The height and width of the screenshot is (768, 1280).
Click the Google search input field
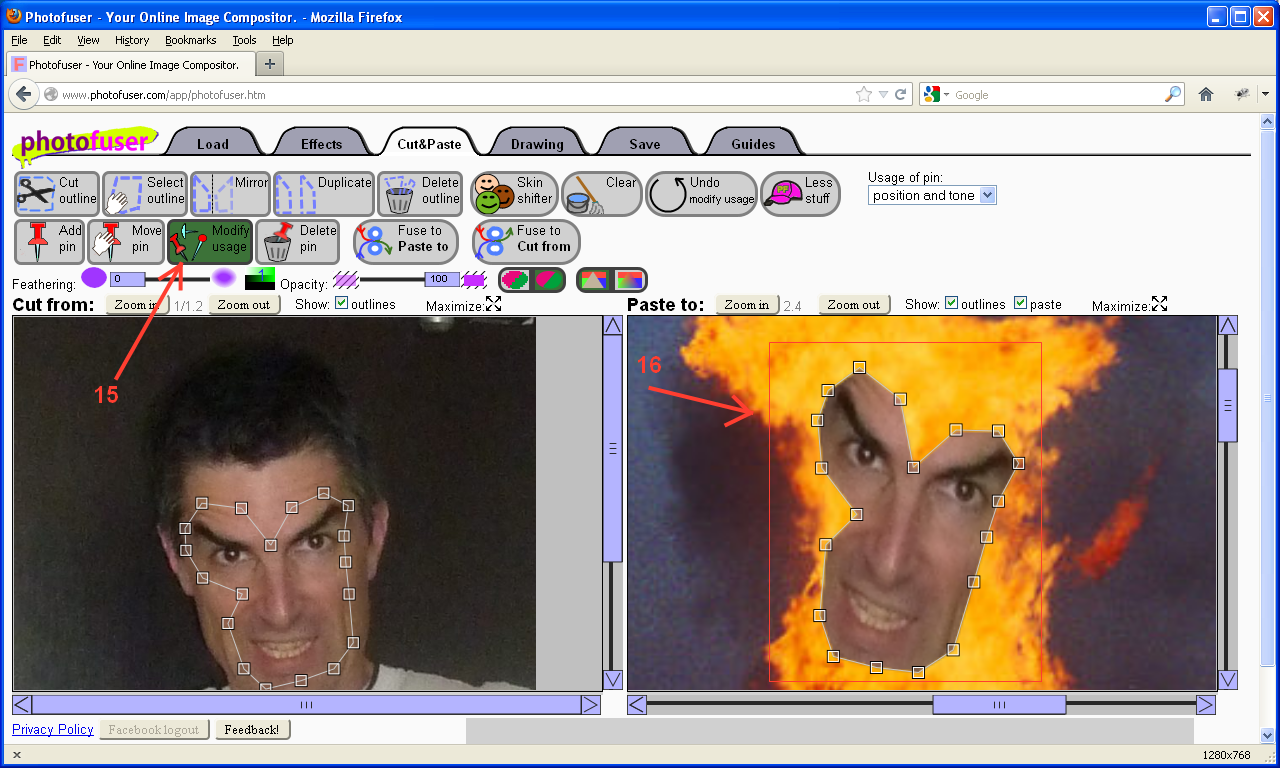[1058, 95]
